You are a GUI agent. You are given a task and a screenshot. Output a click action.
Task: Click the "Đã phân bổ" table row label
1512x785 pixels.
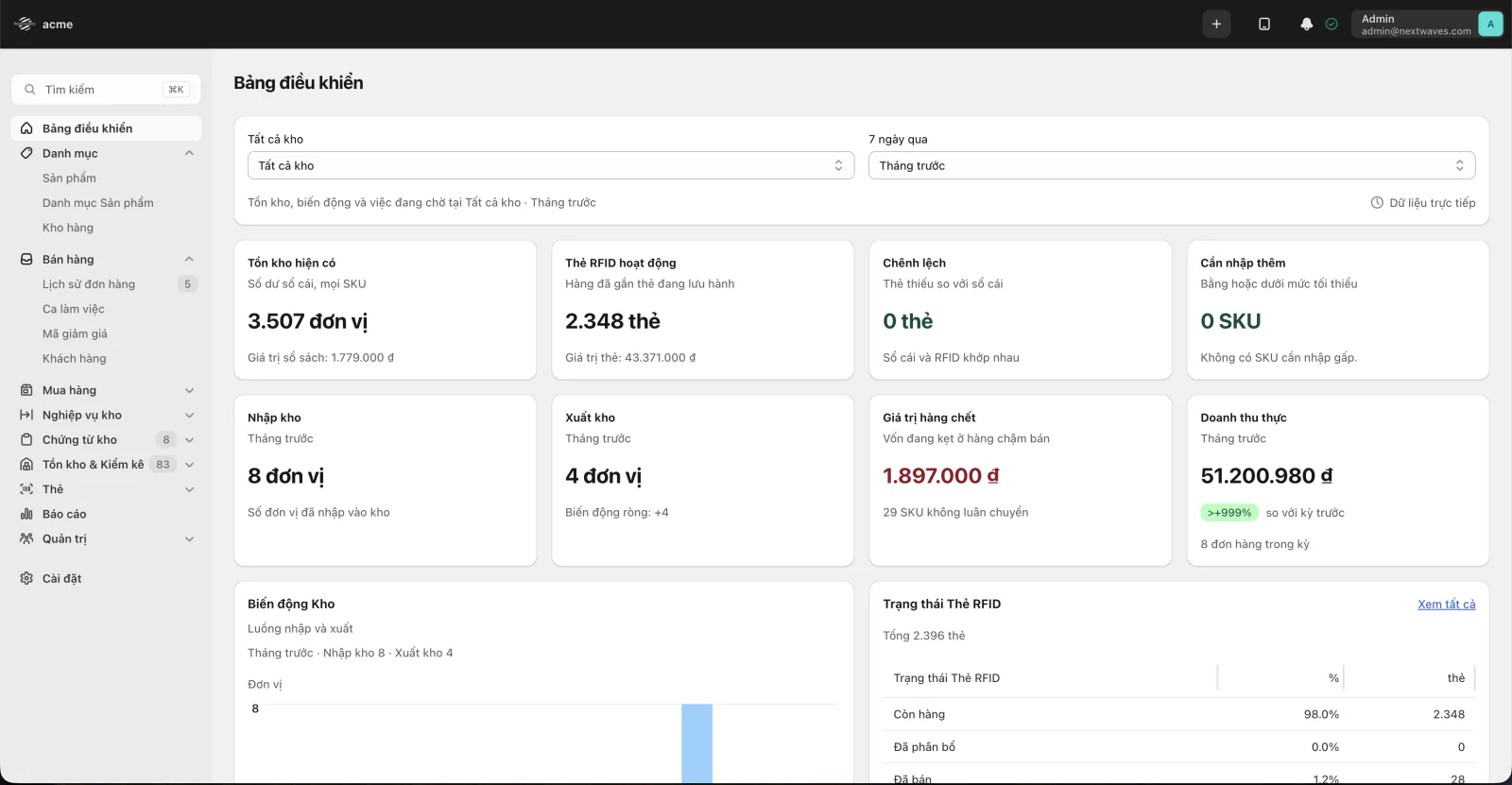pos(924,747)
